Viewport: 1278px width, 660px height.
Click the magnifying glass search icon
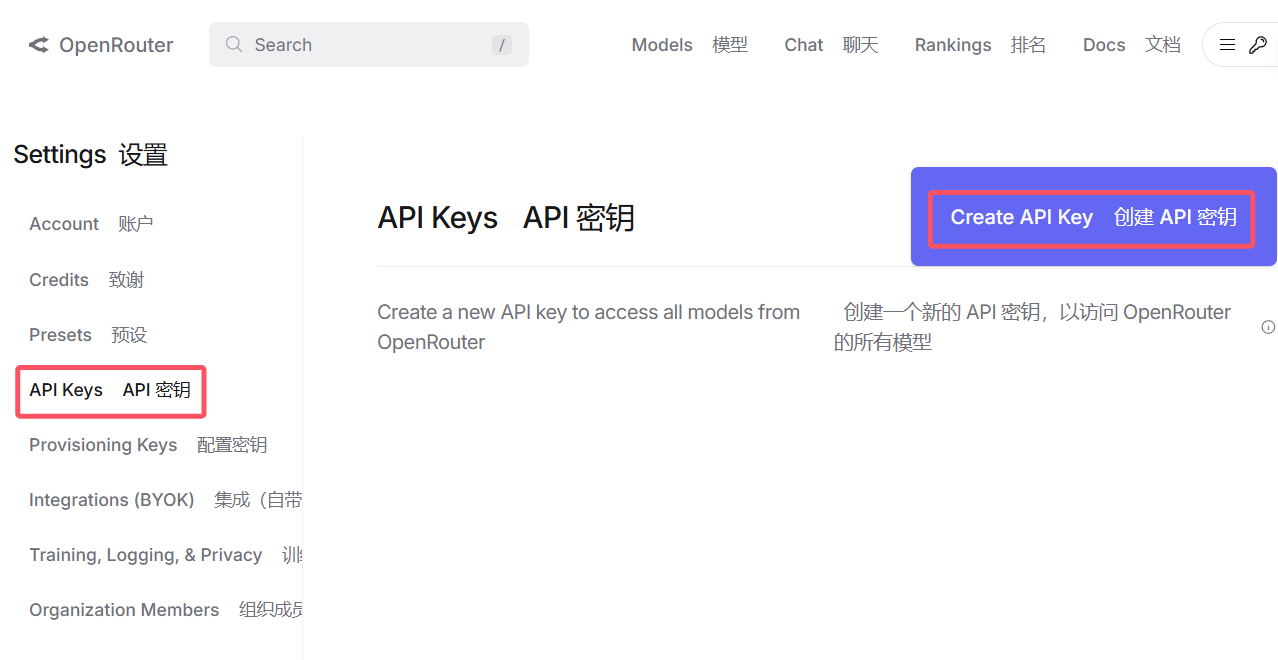click(233, 44)
